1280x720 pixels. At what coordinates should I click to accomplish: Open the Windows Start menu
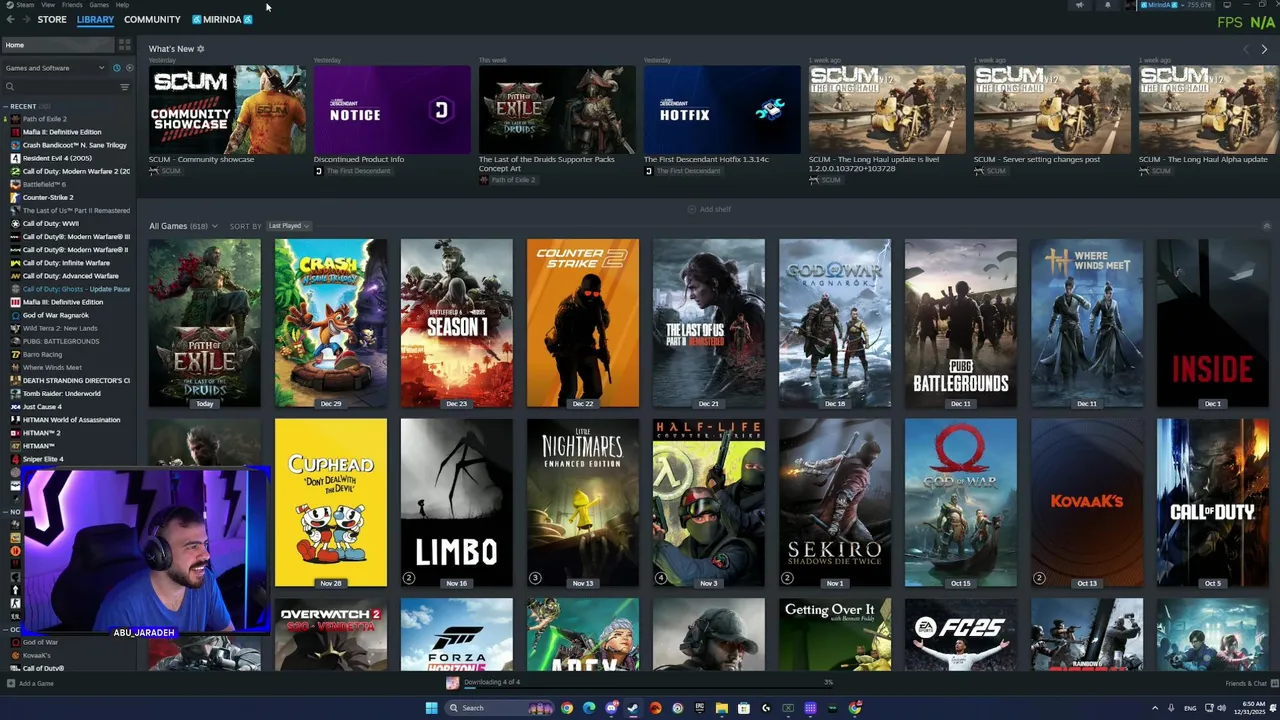pos(431,708)
